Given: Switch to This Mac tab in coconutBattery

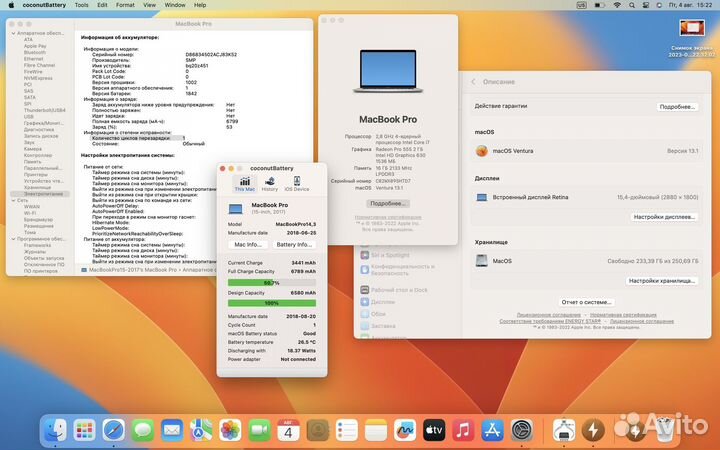Looking at the screenshot, I should [x=245, y=184].
